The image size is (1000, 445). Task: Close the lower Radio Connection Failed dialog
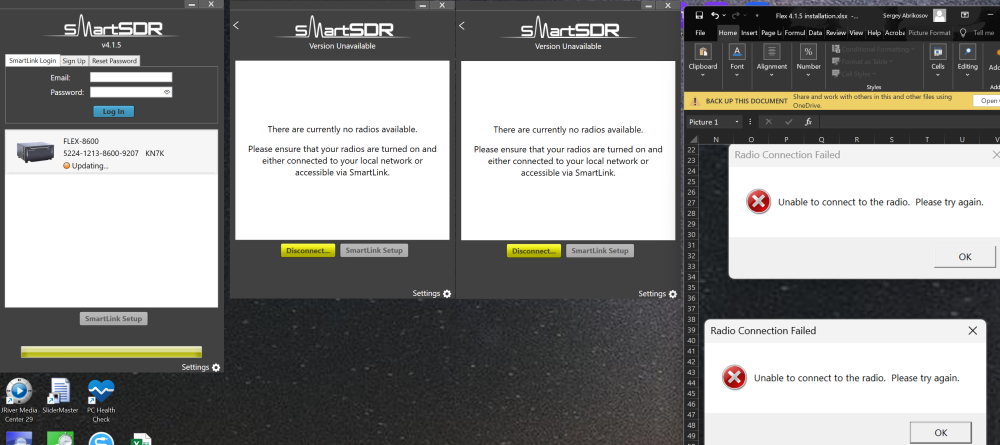[x=972, y=330]
